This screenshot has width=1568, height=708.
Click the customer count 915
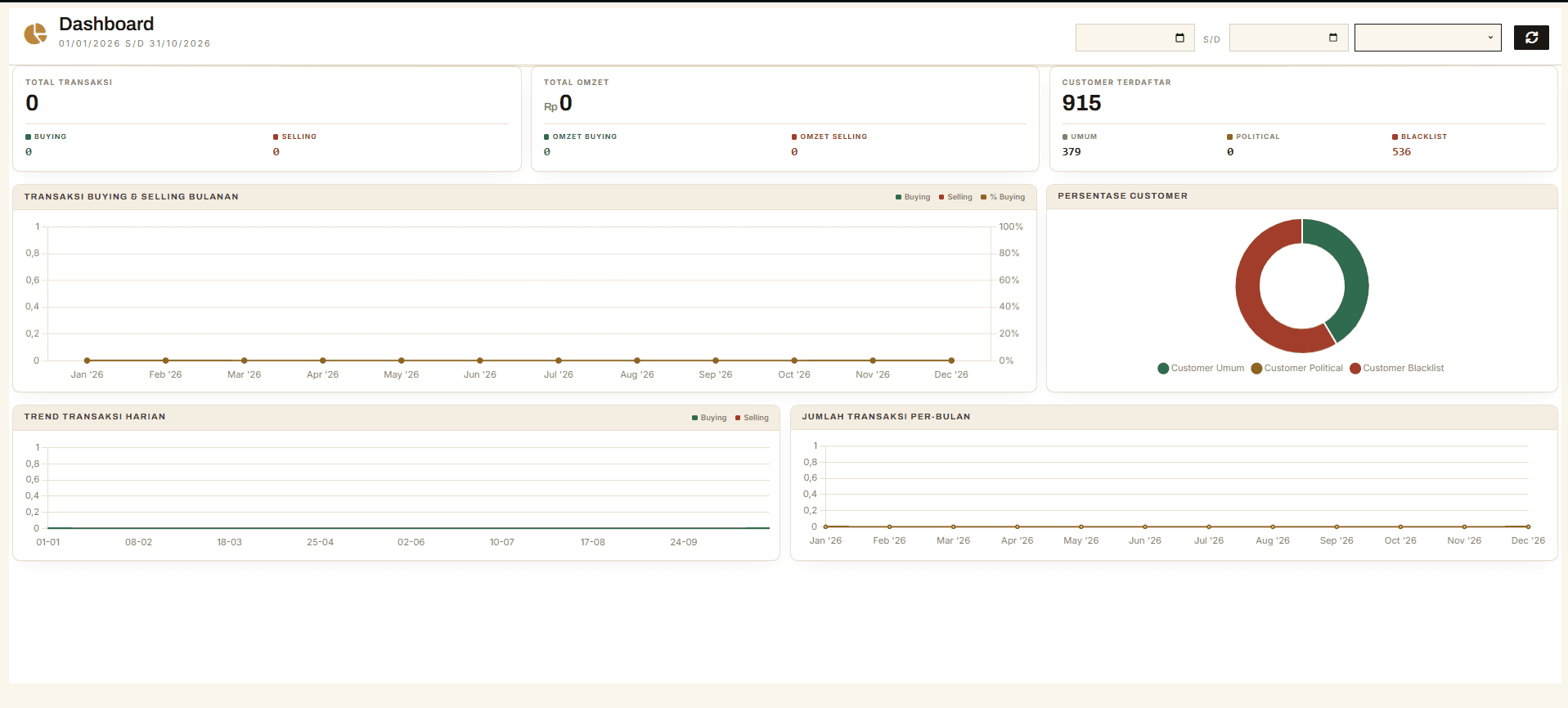1081,103
